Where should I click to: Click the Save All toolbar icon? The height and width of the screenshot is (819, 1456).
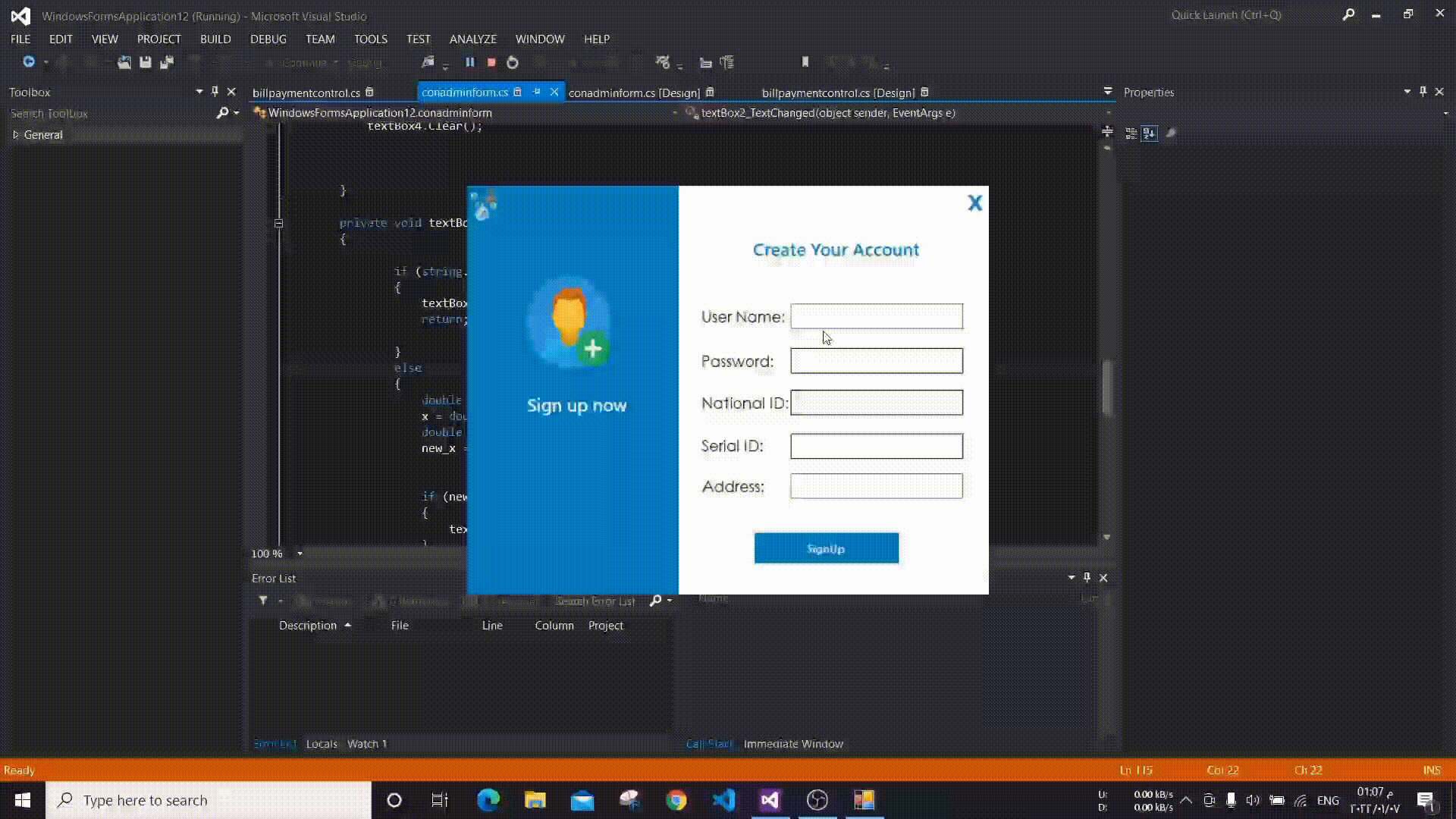tap(167, 63)
